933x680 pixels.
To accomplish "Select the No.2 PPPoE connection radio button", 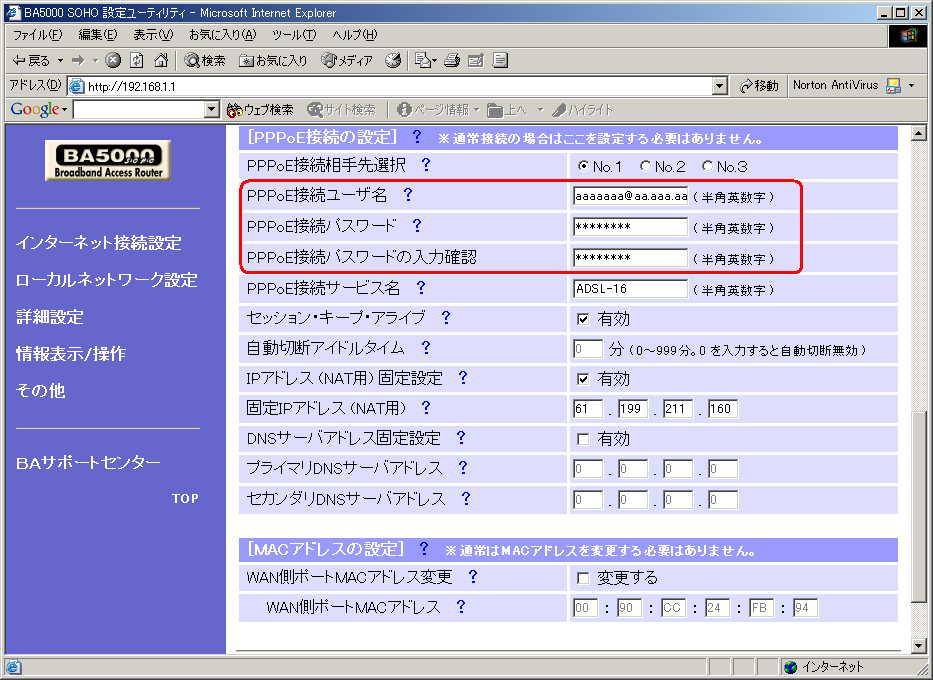I will click(646, 166).
